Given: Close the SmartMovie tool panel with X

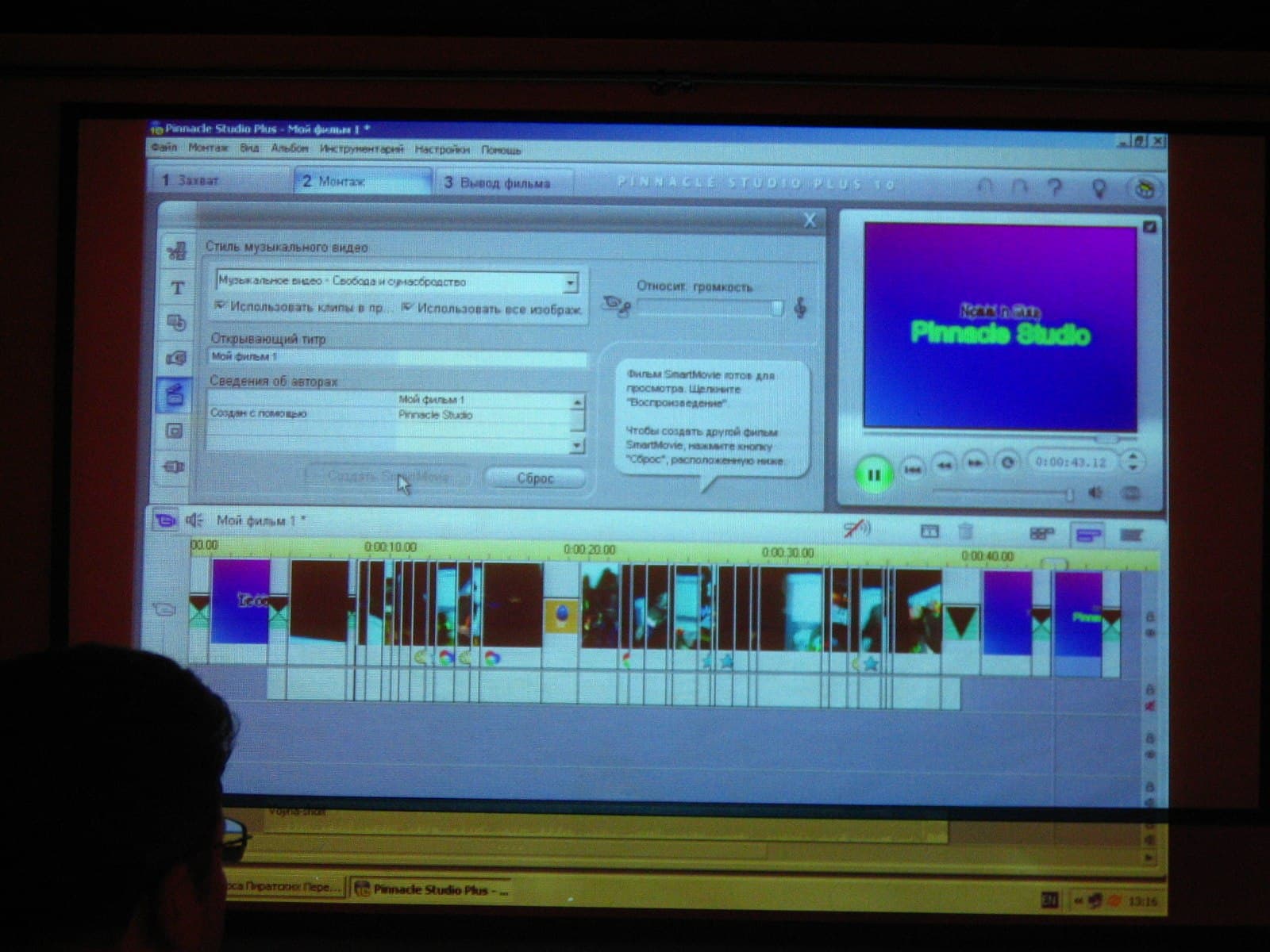Looking at the screenshot, I should coord(810,220).
